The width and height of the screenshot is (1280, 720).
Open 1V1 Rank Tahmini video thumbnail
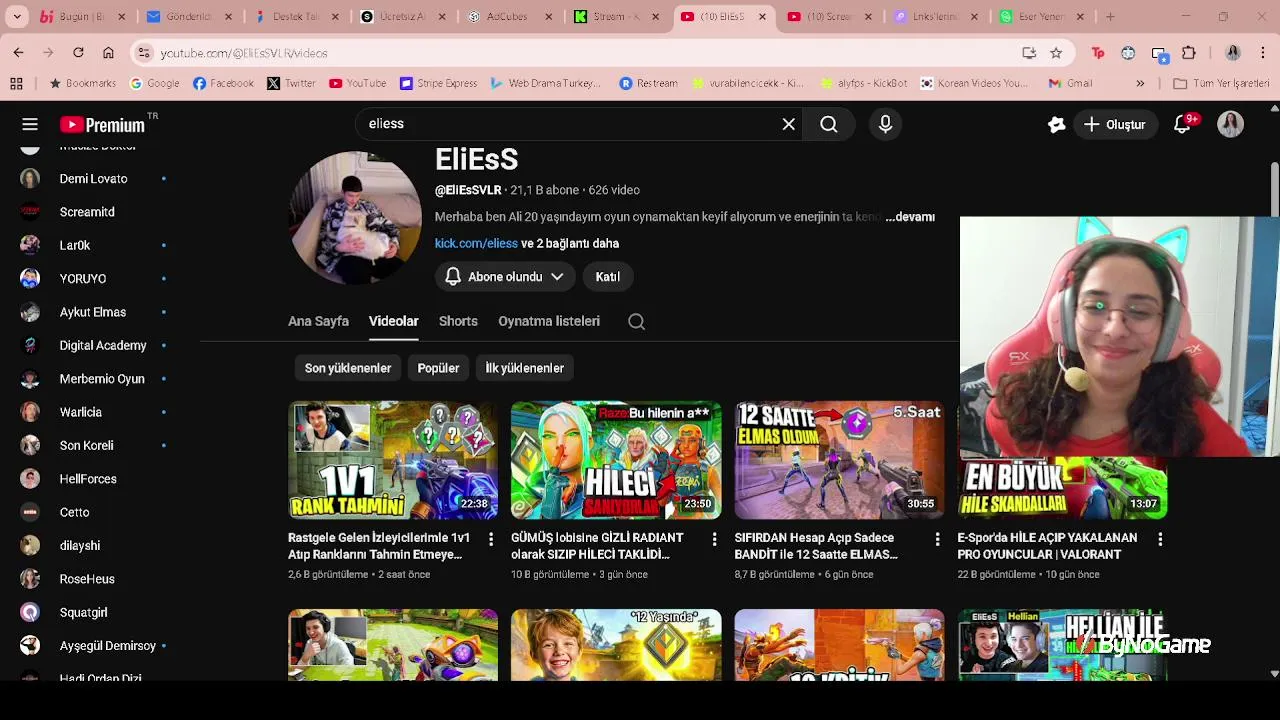pyautogui.click(x=392, y=460)
